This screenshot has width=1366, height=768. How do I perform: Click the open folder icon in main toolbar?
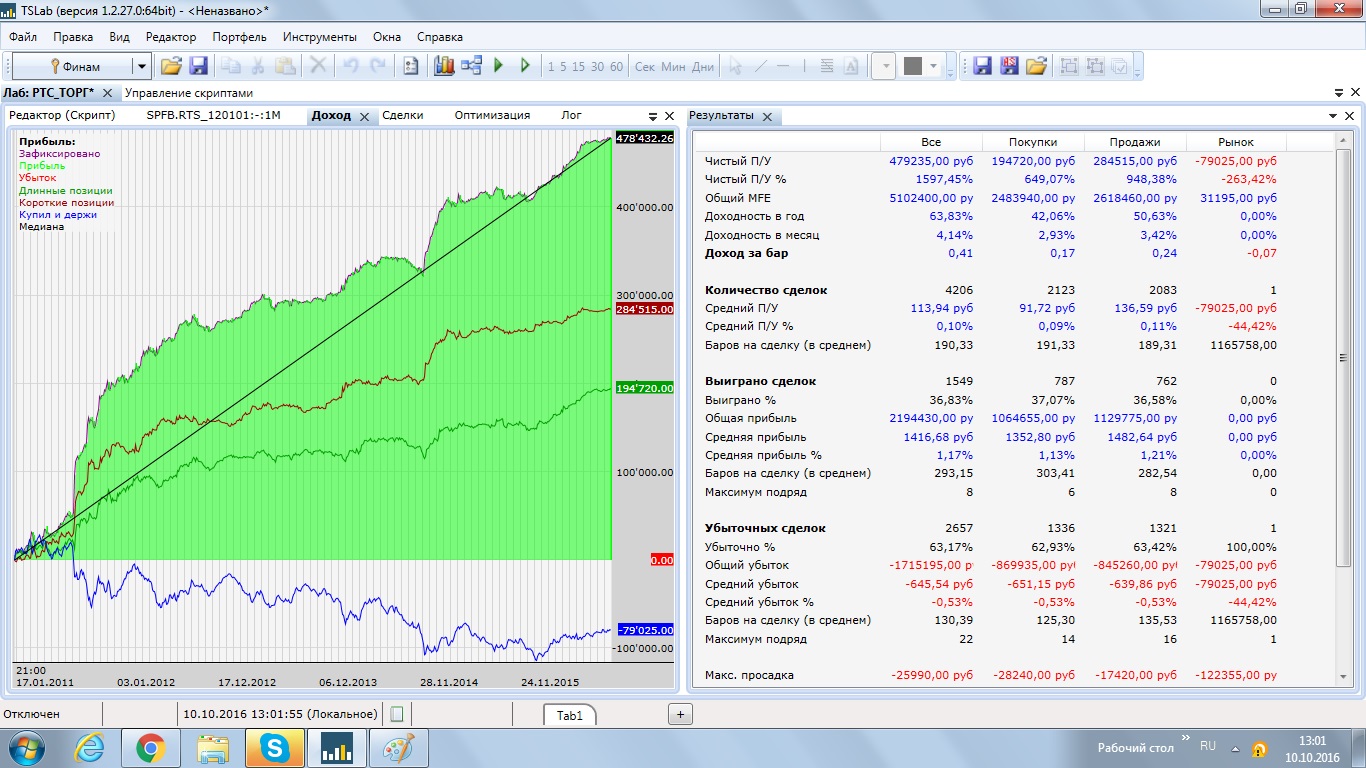[x=171, y=66]
